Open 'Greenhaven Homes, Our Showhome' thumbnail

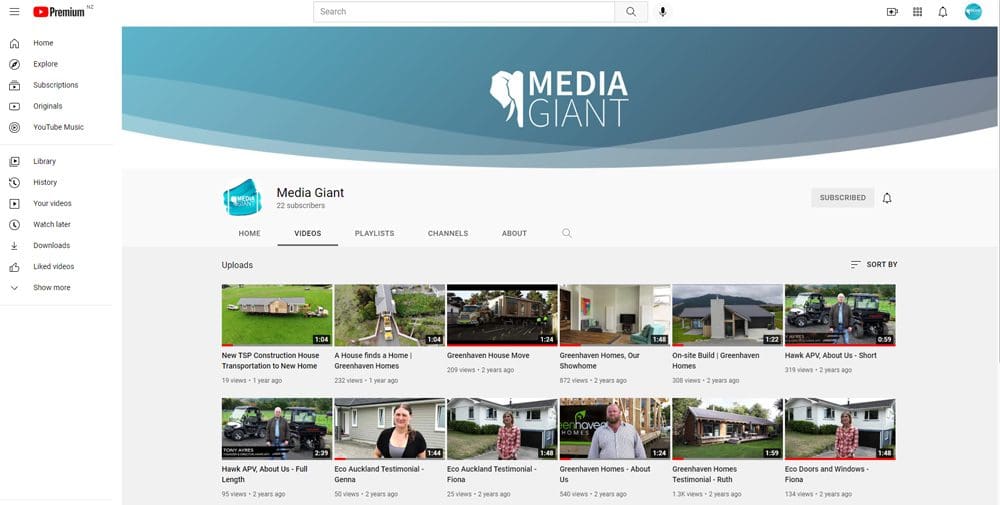[615, 315]
